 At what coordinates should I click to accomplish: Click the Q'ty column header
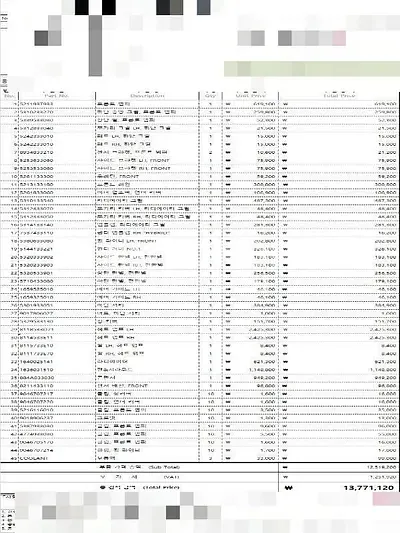(x=210, y=96)
